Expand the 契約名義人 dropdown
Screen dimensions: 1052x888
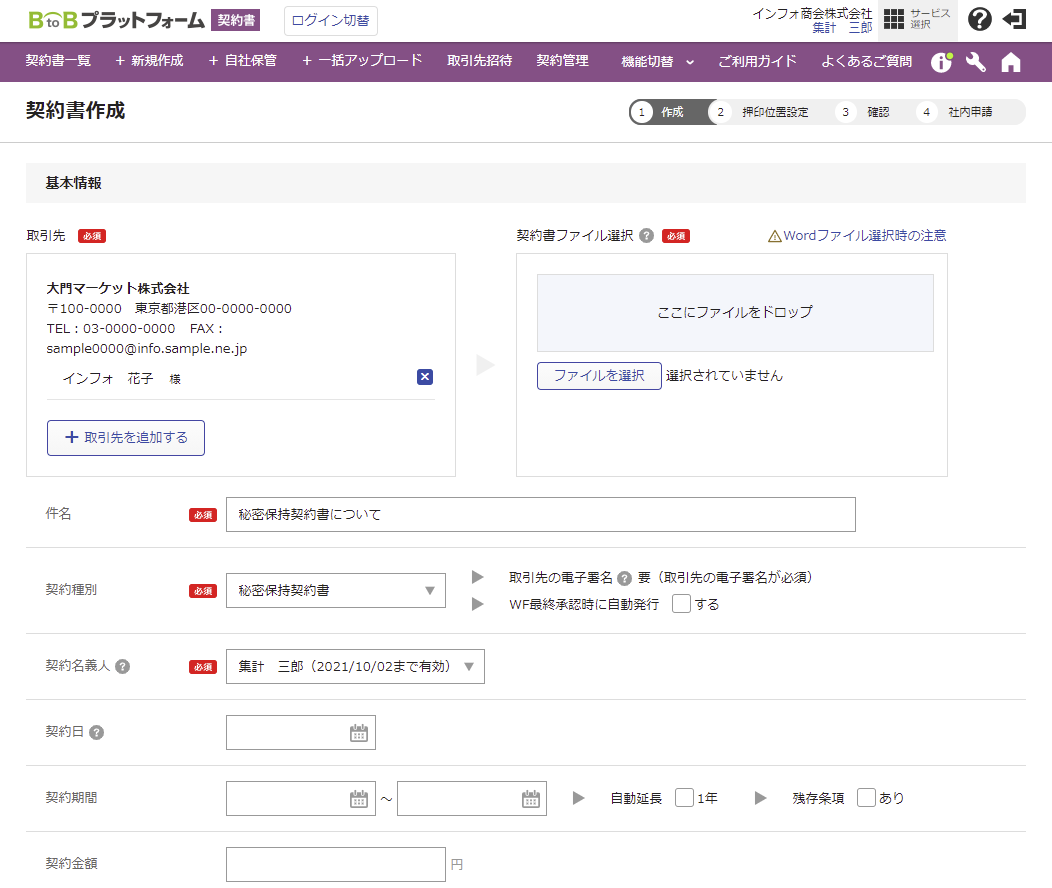[x=355, y=667]
